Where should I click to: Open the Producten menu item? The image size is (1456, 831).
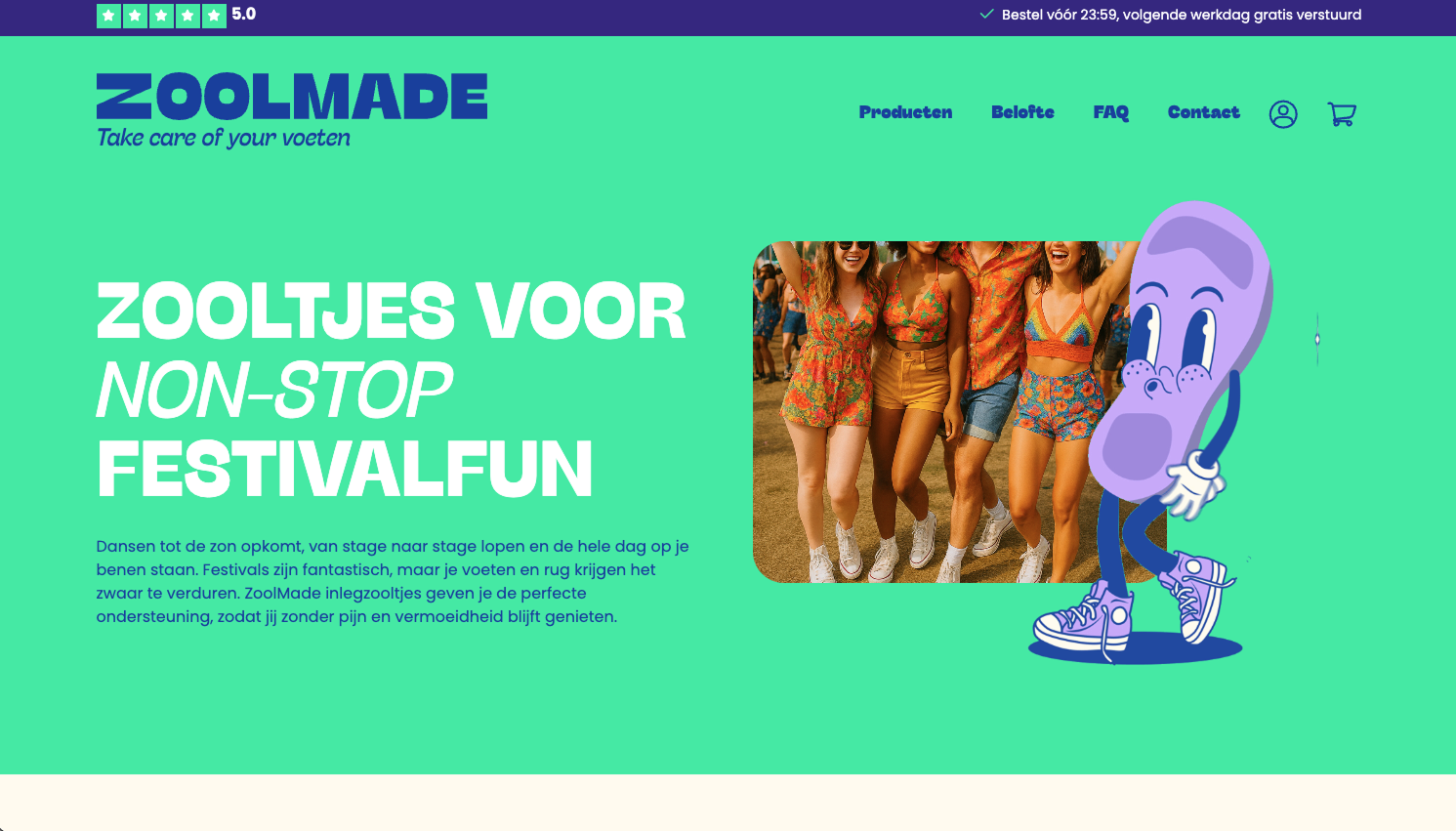pyautogui.click(x=905, y=112)
